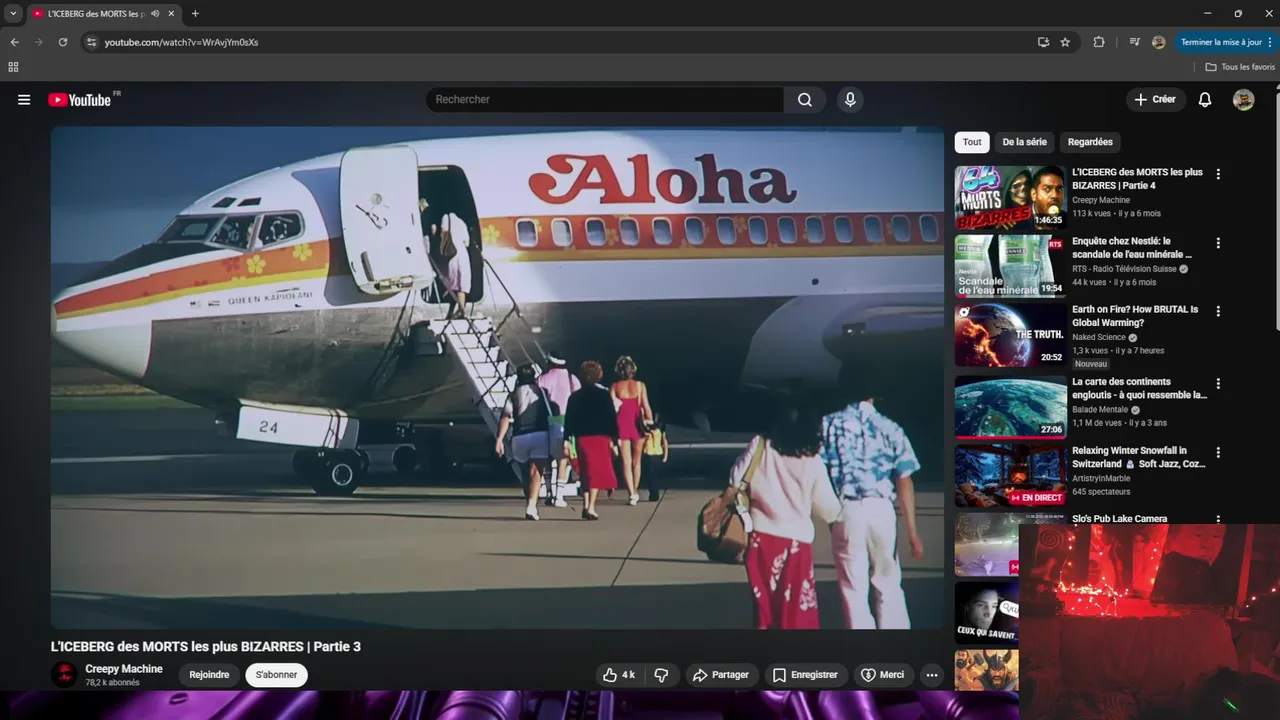Viewport: 1280px width, 720px height.
Task: Click the search magnifier button
Action: click(805, 100)
